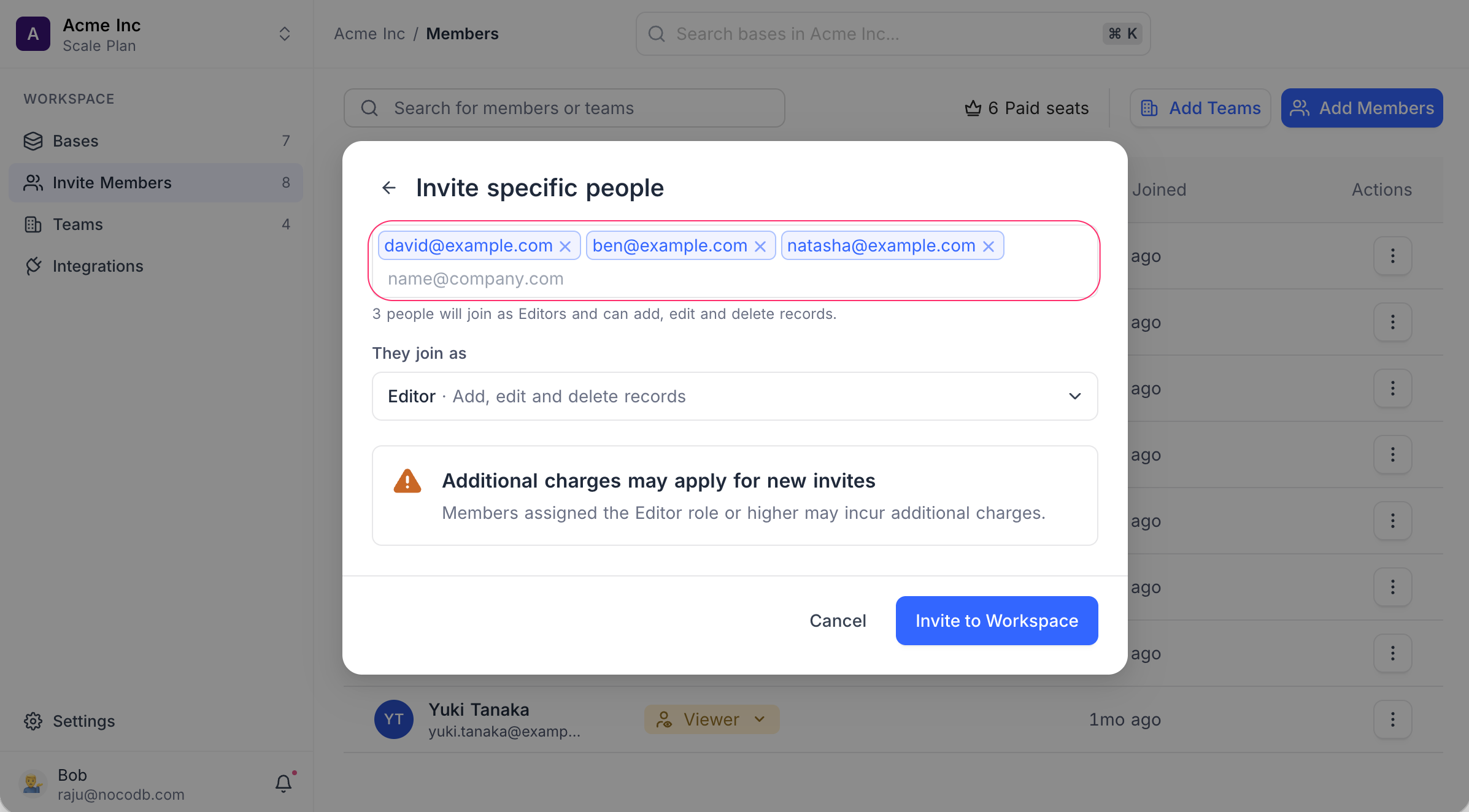This screenshot has height=812, width=1469.
Task: Click Yuki Tanaka's YT avatar
Action: tap(394, 719)
